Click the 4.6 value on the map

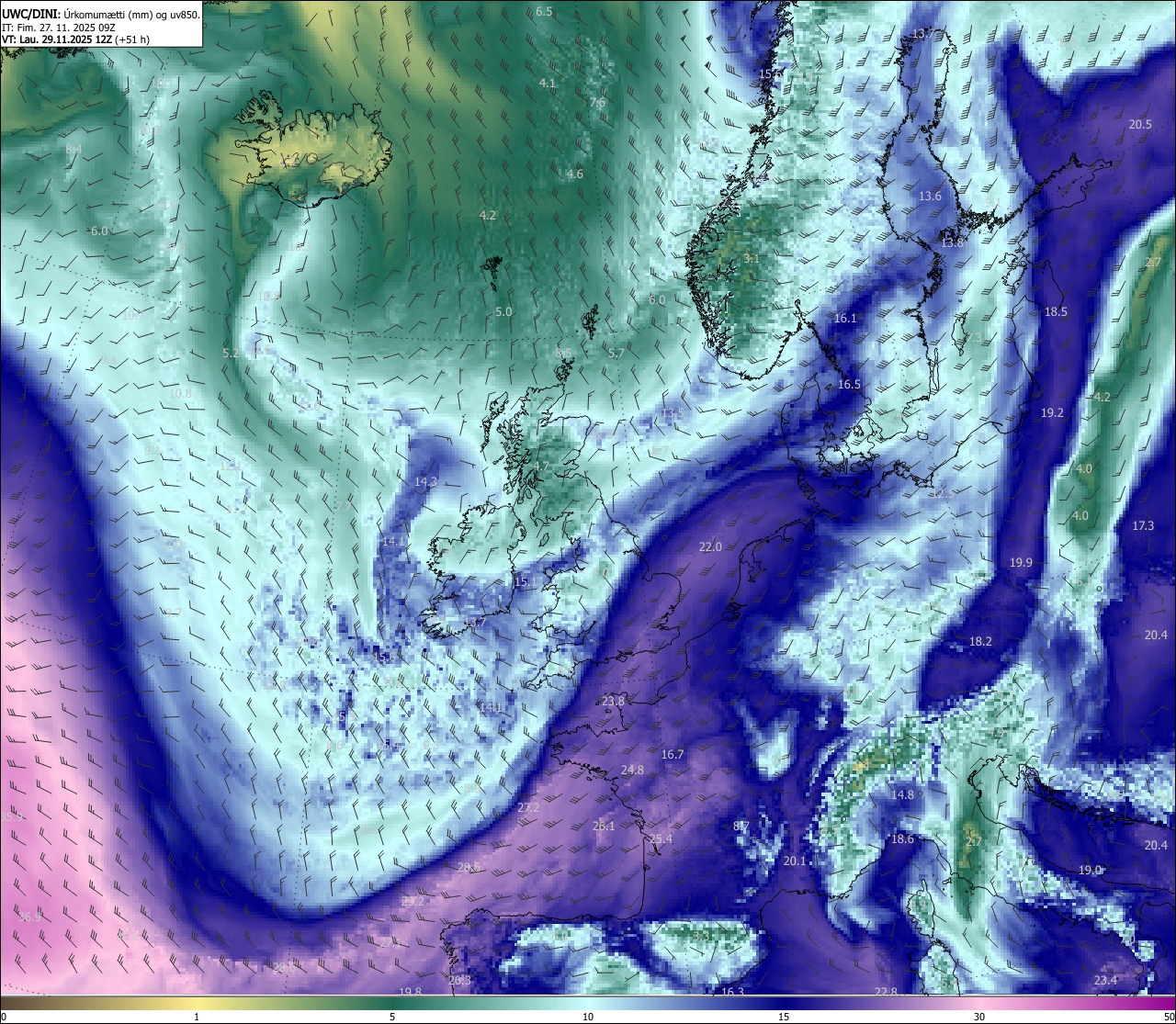click(x=574, y=174)
